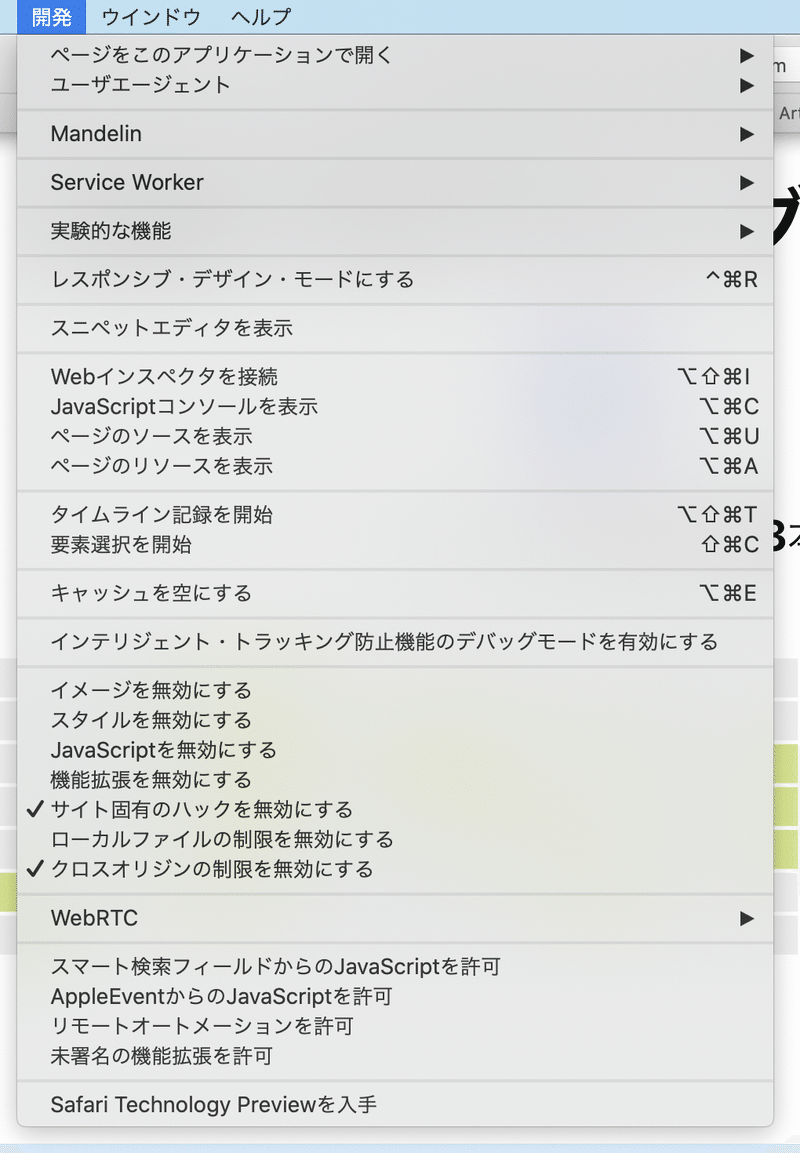Toggle リモートオートメーションを許可

tap(395, 1026)
